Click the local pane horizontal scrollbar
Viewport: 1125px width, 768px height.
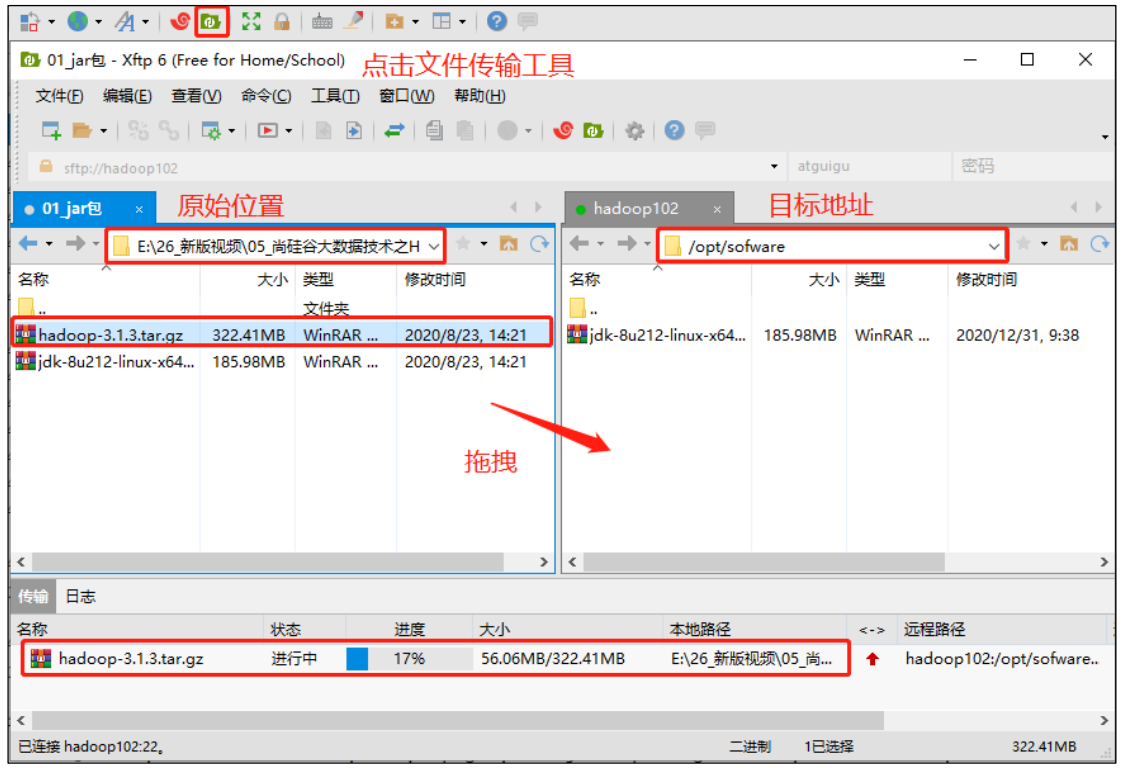[268, 562]
